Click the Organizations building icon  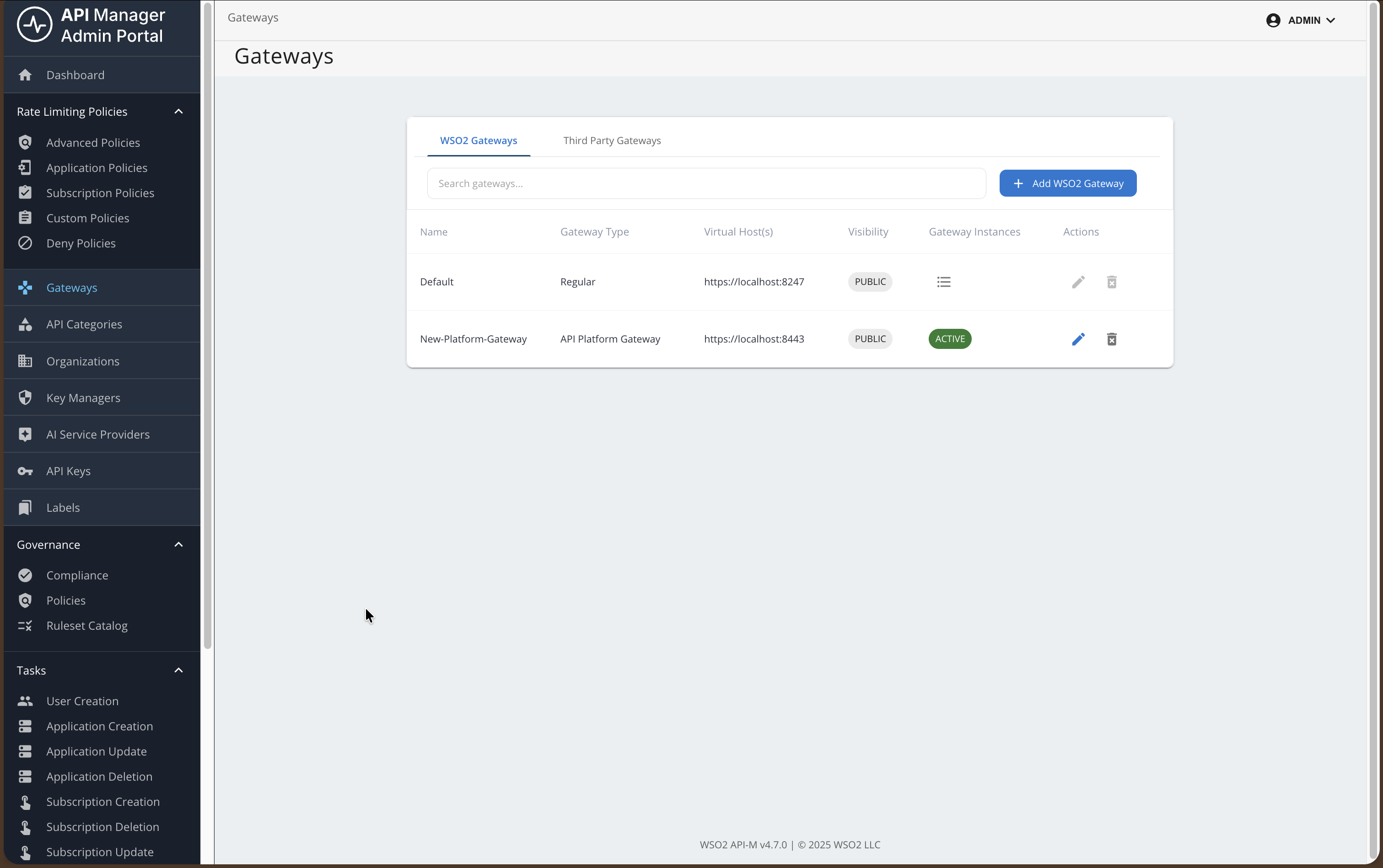coord(25,361)
